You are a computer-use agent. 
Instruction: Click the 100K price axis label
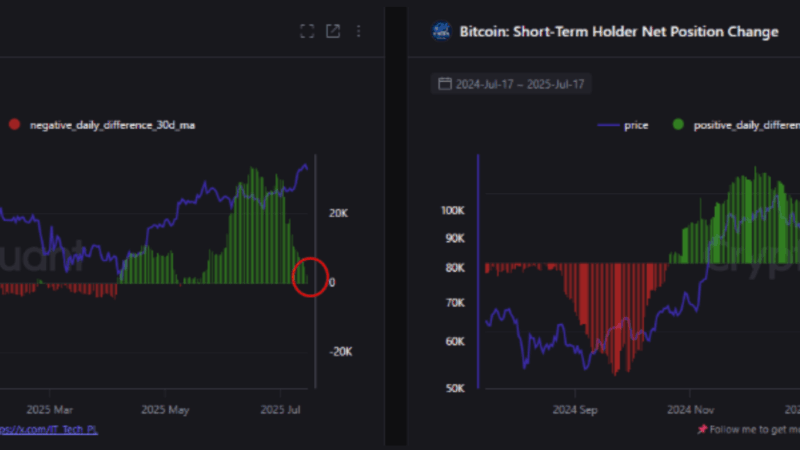[453, 210]
